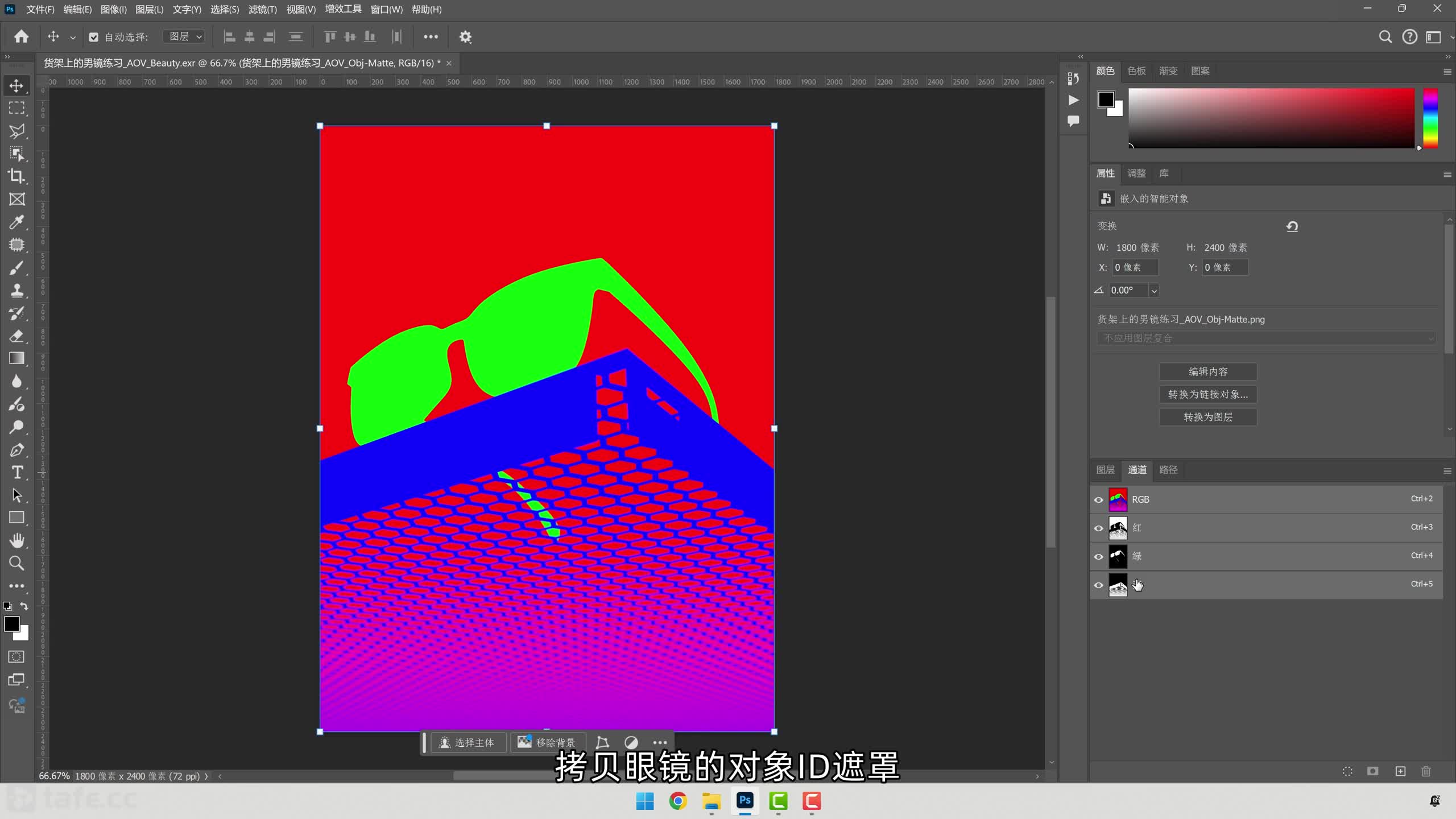Open the Select menu
This screenshot has width=1456, height=819.
225,10
